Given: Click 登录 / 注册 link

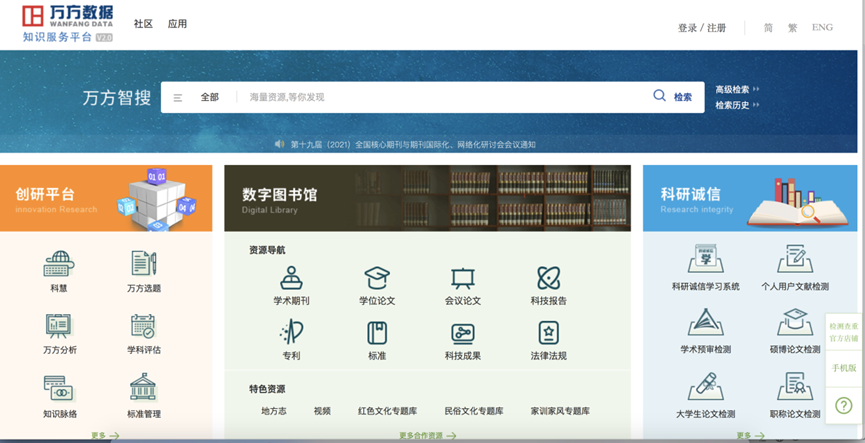Looking at the screenshot, I should [x=702, y=28].
